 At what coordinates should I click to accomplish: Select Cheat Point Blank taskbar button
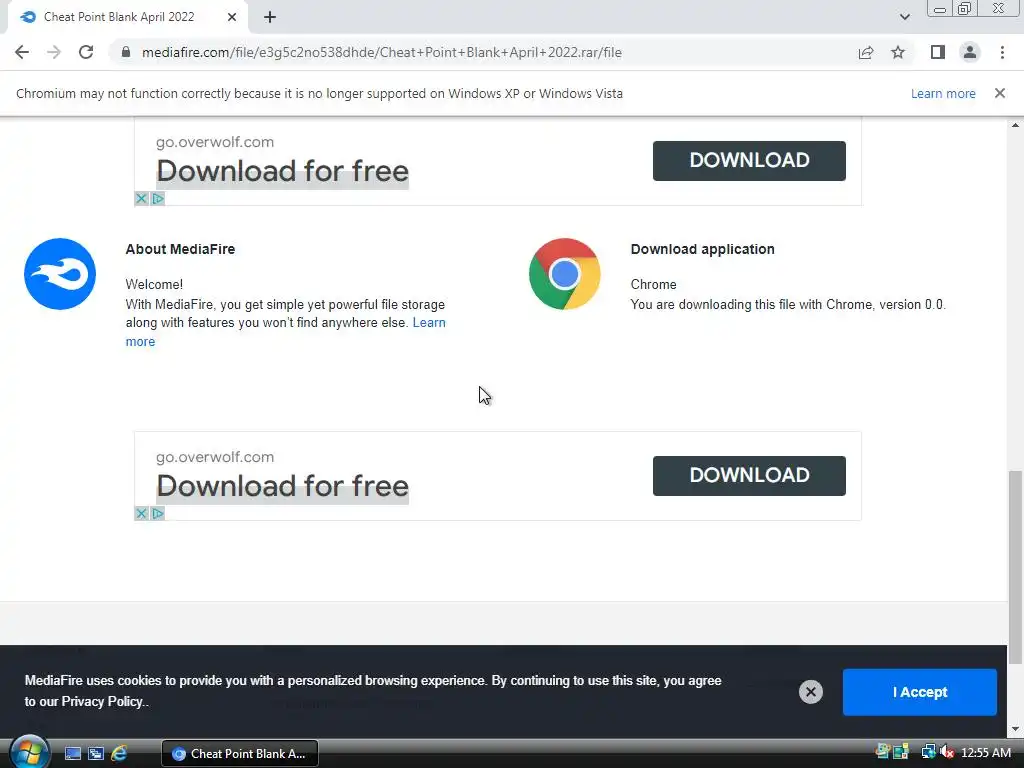(240, 754)
